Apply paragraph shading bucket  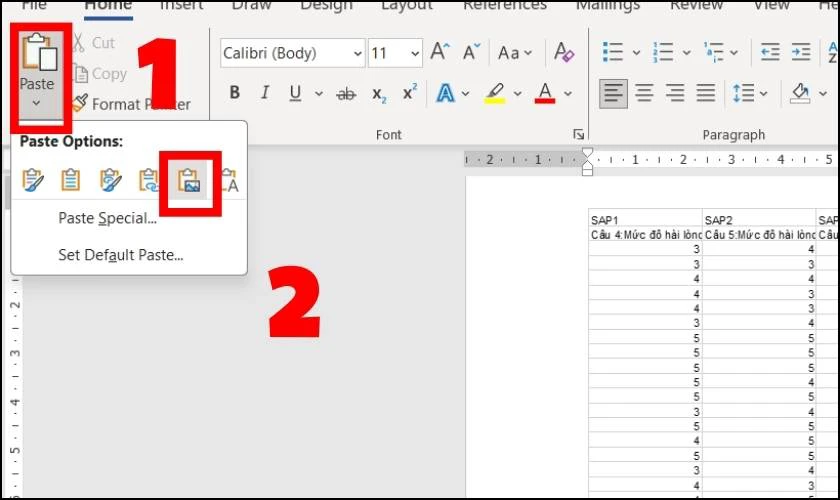tap(800, 93)
